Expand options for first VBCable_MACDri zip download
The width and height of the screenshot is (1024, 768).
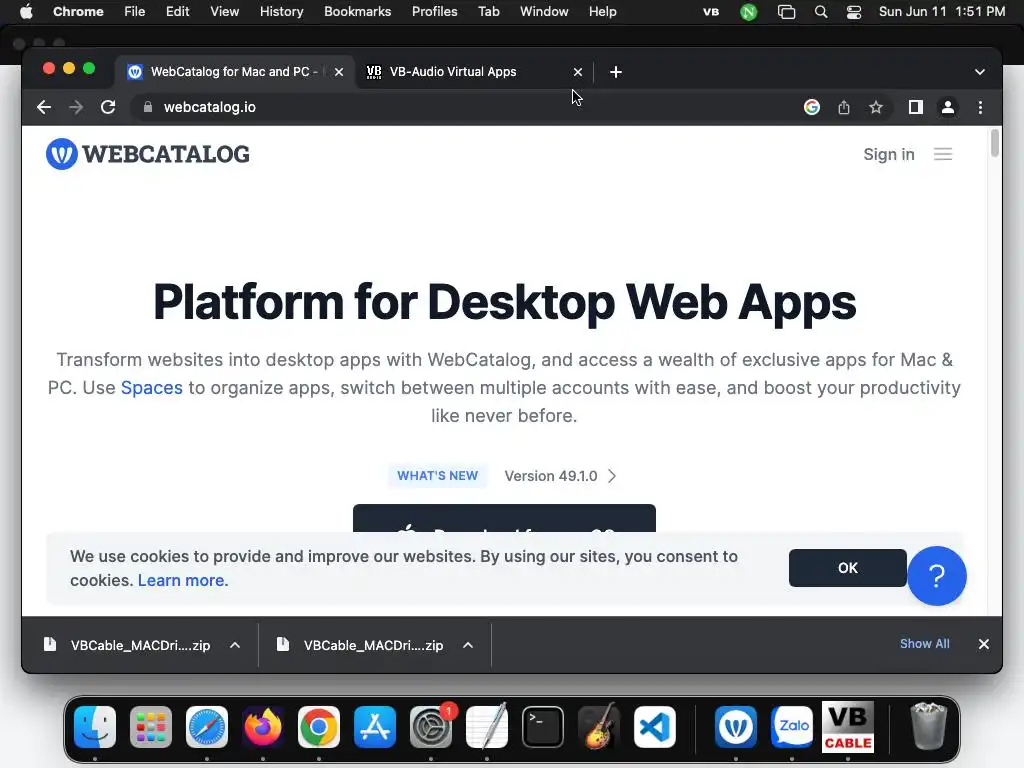point(235,645)
